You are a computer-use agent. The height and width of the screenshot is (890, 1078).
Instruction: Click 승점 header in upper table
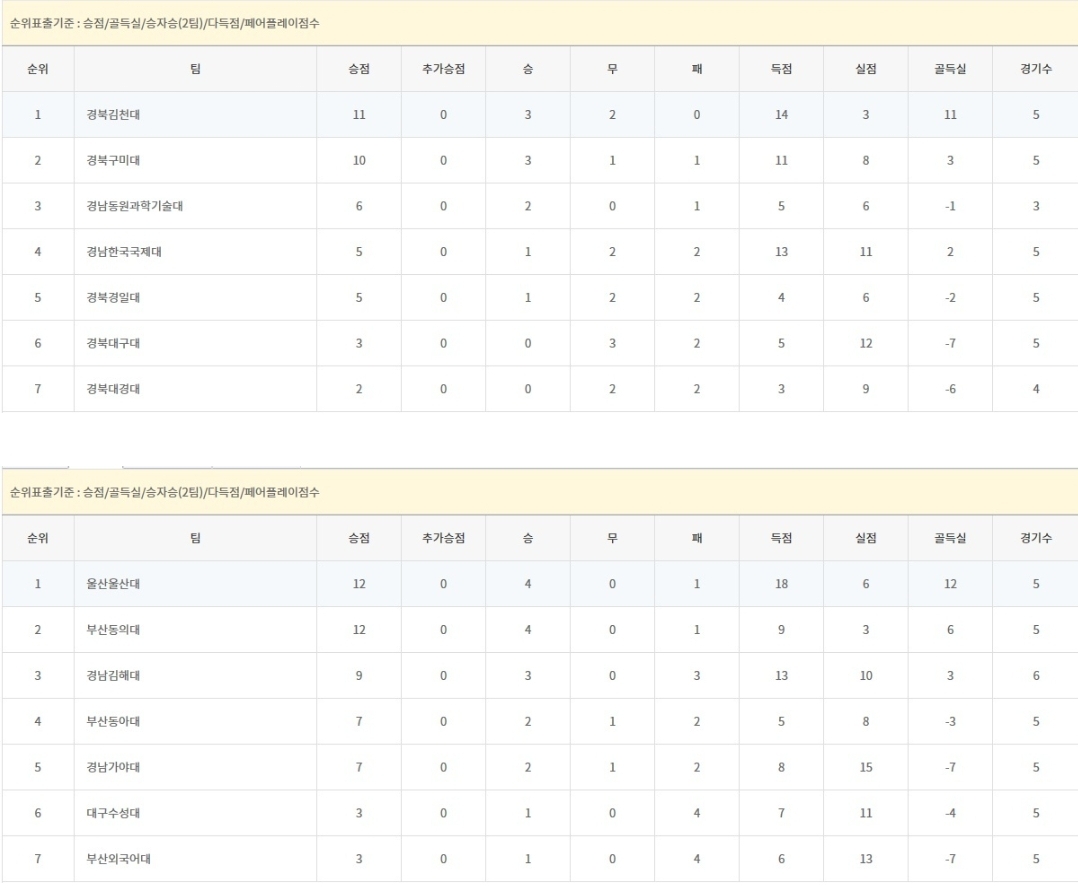[359, 69]
